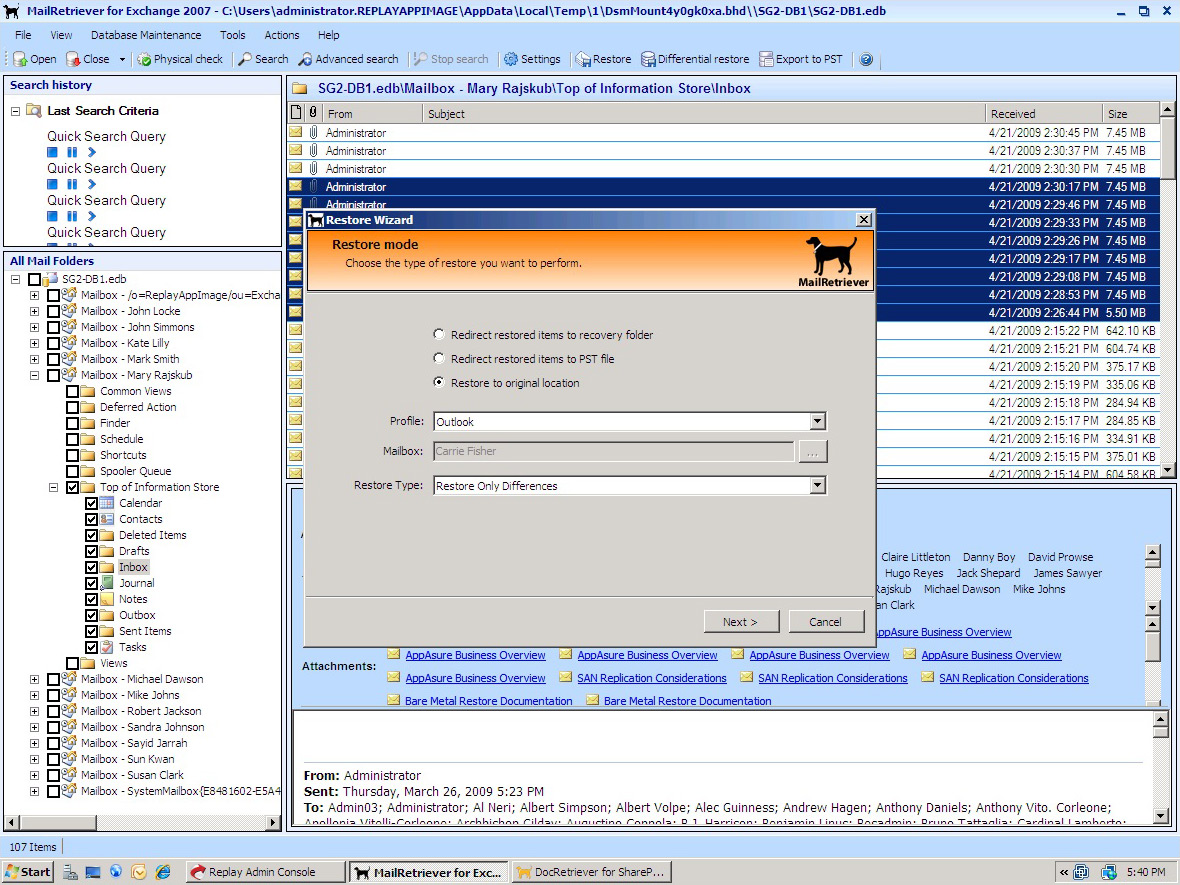
Task: Collapse the SG2-DB1.edb root node
Action: point(15,278)
